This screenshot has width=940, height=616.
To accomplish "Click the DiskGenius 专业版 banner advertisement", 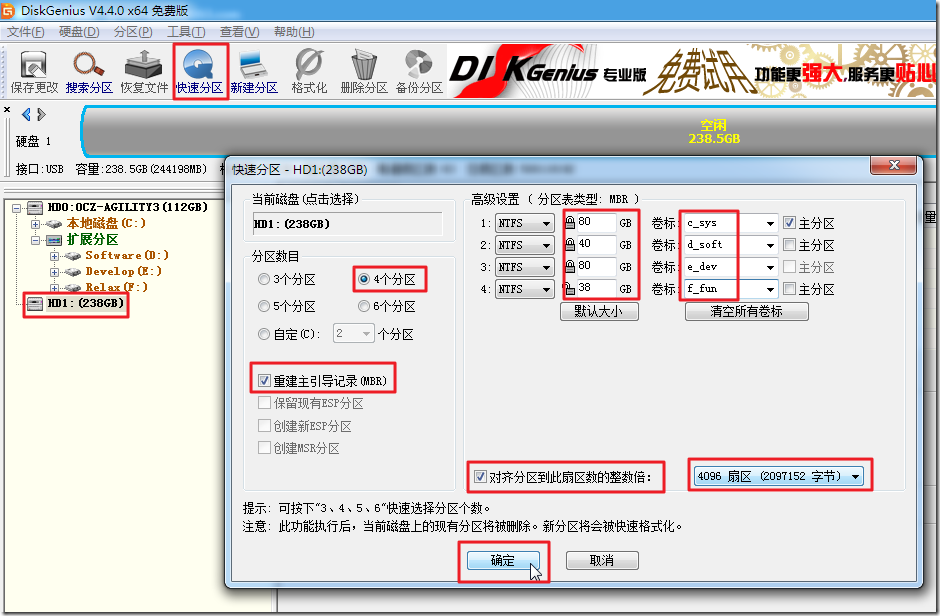I will click(691, 73).
